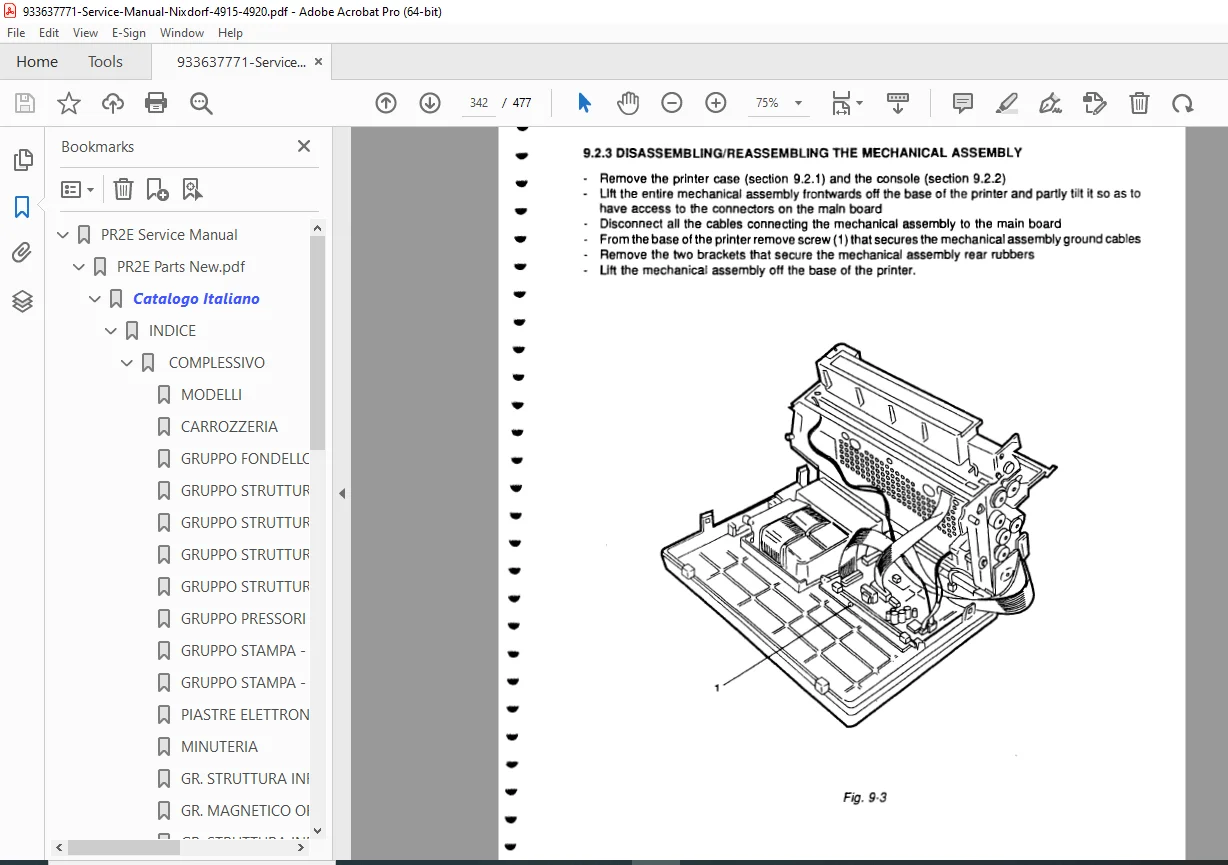Open the Edit menu
The image size is (1228, 865).
pyautogui.click(x=49, y=33)
